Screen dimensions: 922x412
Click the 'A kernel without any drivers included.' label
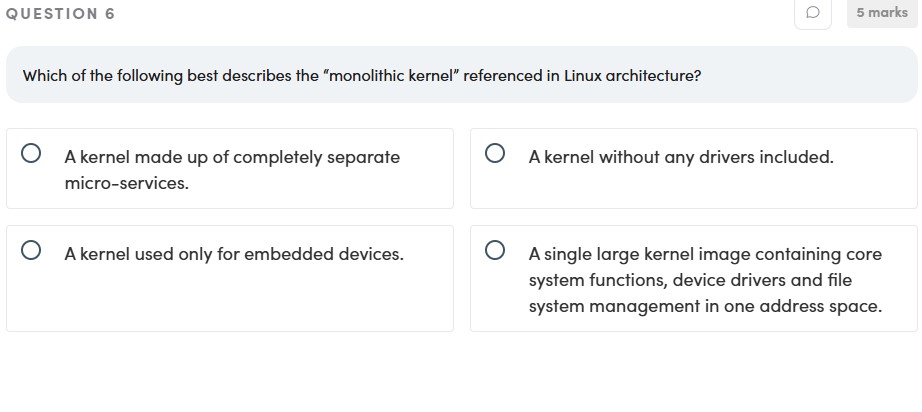[x=681, y=157]
